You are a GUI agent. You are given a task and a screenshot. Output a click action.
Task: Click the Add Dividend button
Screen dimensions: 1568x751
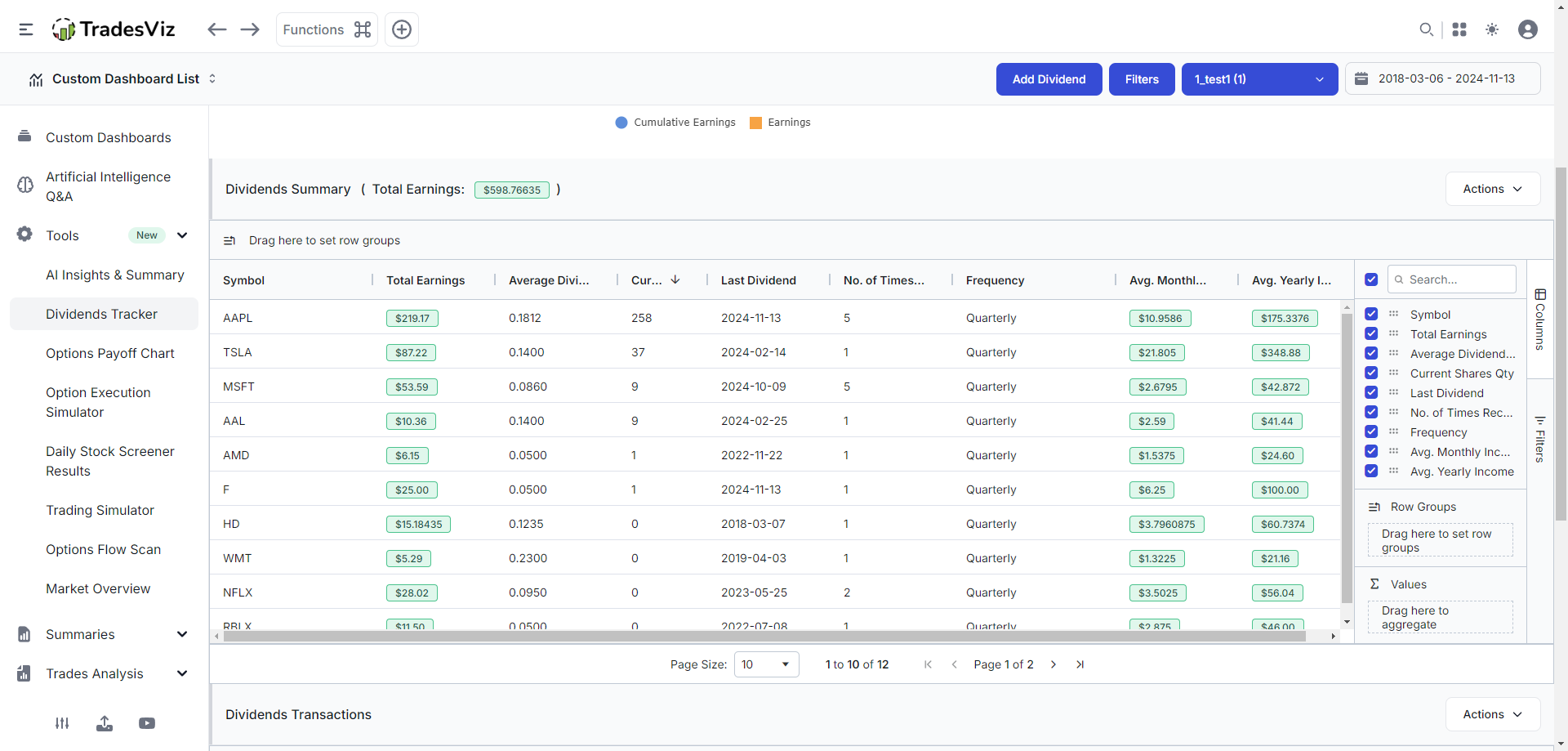pyautogui.click(x=1049, y=79)
